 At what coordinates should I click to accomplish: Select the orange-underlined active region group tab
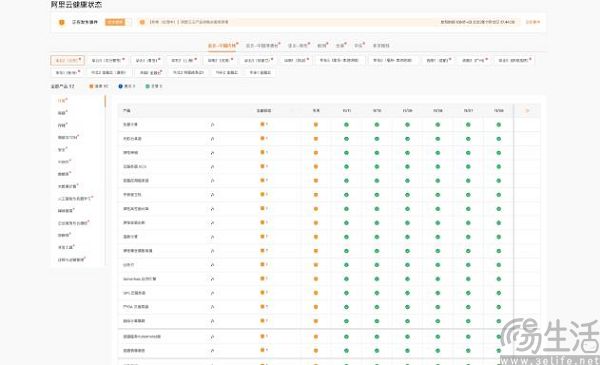pyautogui.click(x=223, y=46)
